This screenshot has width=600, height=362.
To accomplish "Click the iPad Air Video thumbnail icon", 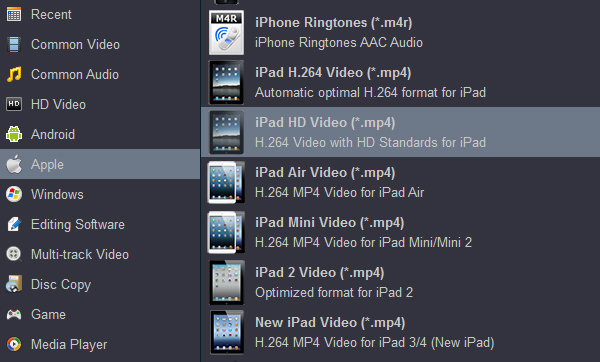I will (226, 182).
